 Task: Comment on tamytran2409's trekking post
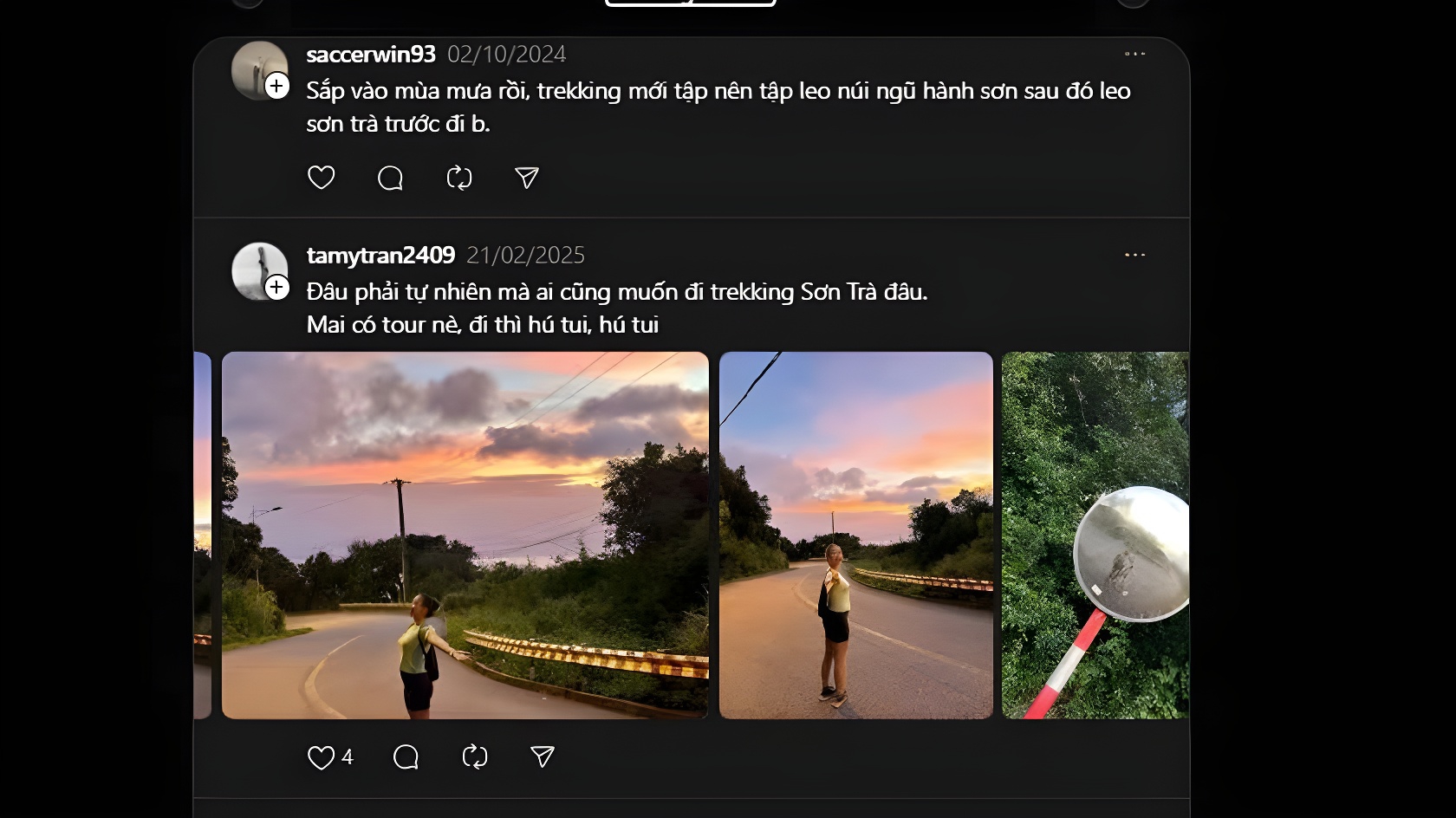click(x=406, y=757)
